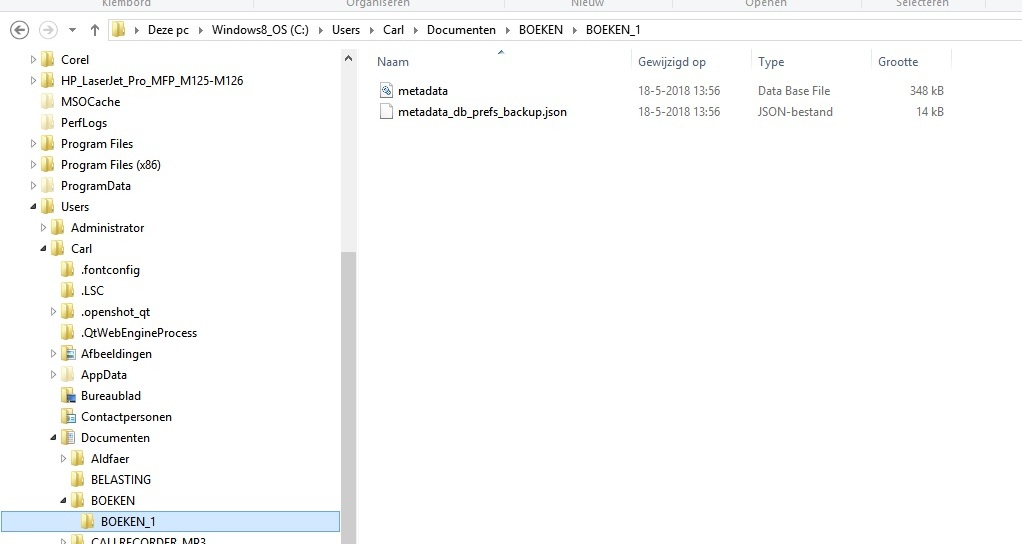Collapse the BOEKEN tree node

point(64,500)
